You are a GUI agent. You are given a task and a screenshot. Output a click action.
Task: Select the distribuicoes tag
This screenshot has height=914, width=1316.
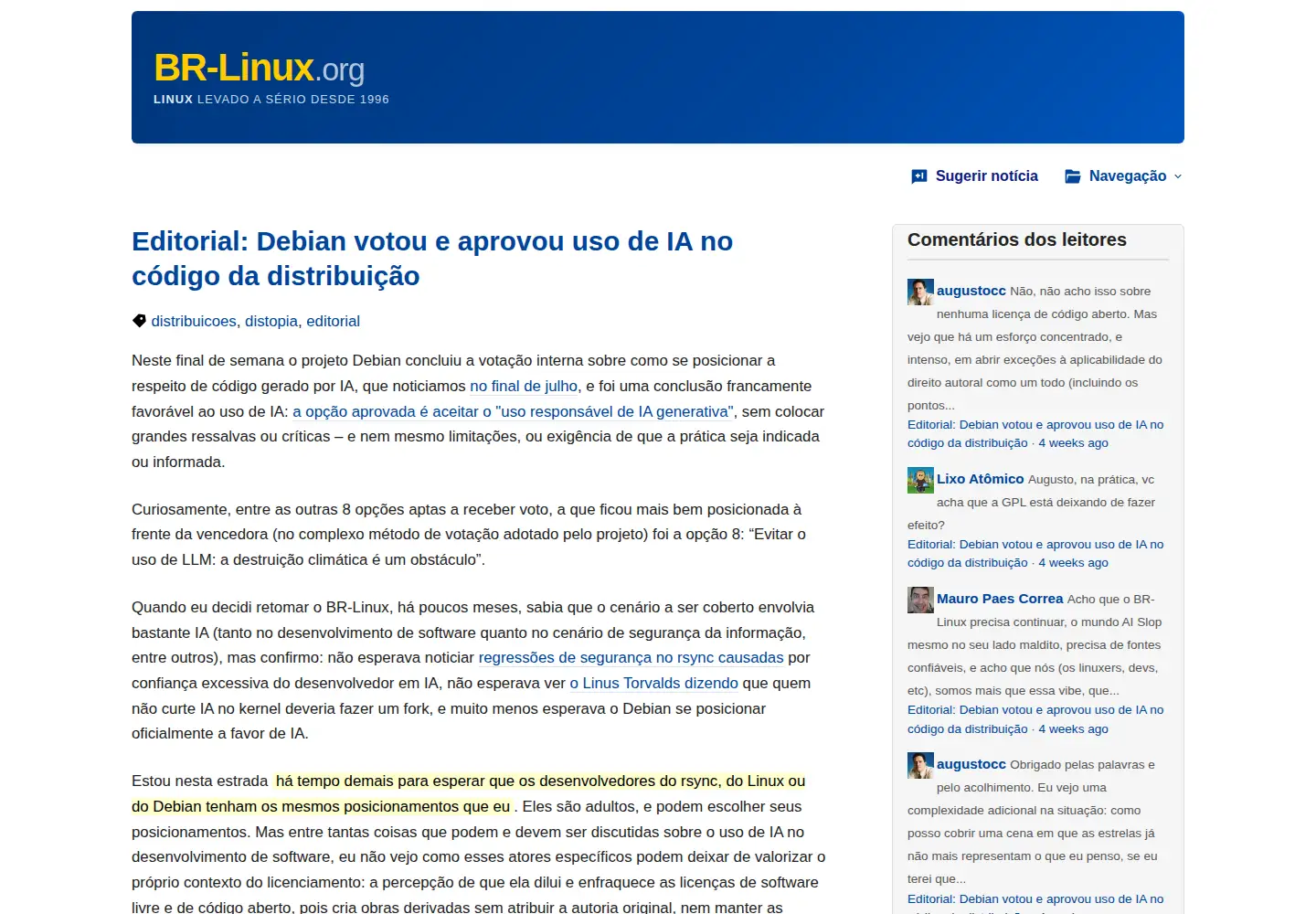[x=194, y=321]
